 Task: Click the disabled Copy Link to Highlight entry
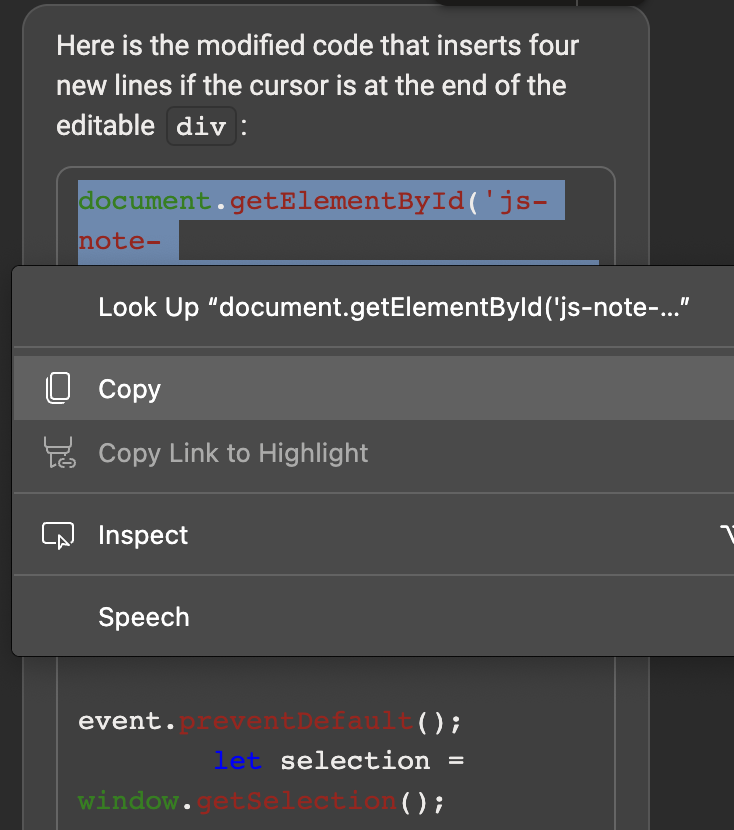point(232,452)
